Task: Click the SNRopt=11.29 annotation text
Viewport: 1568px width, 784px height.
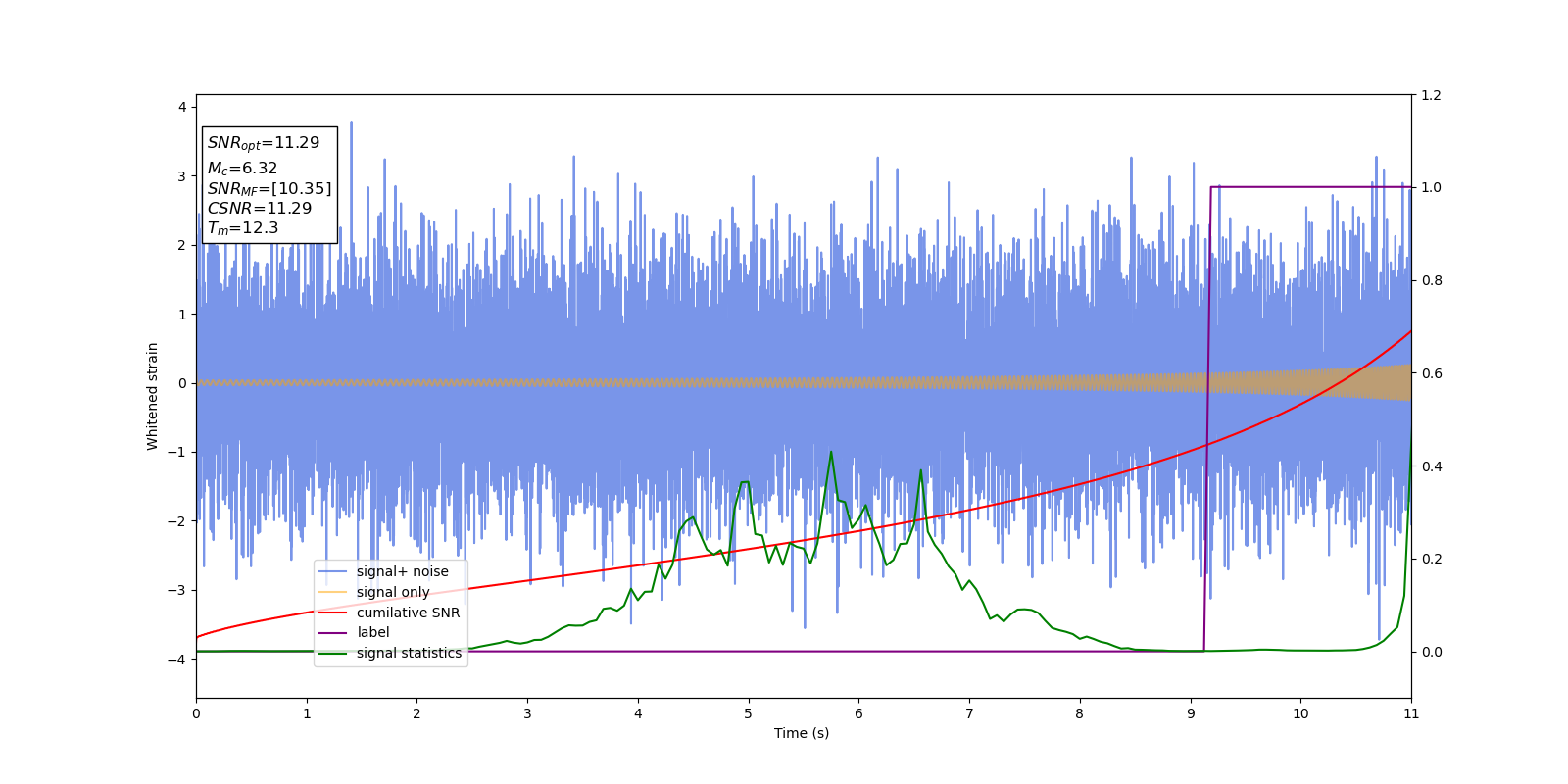Action: tap(264, 143)
